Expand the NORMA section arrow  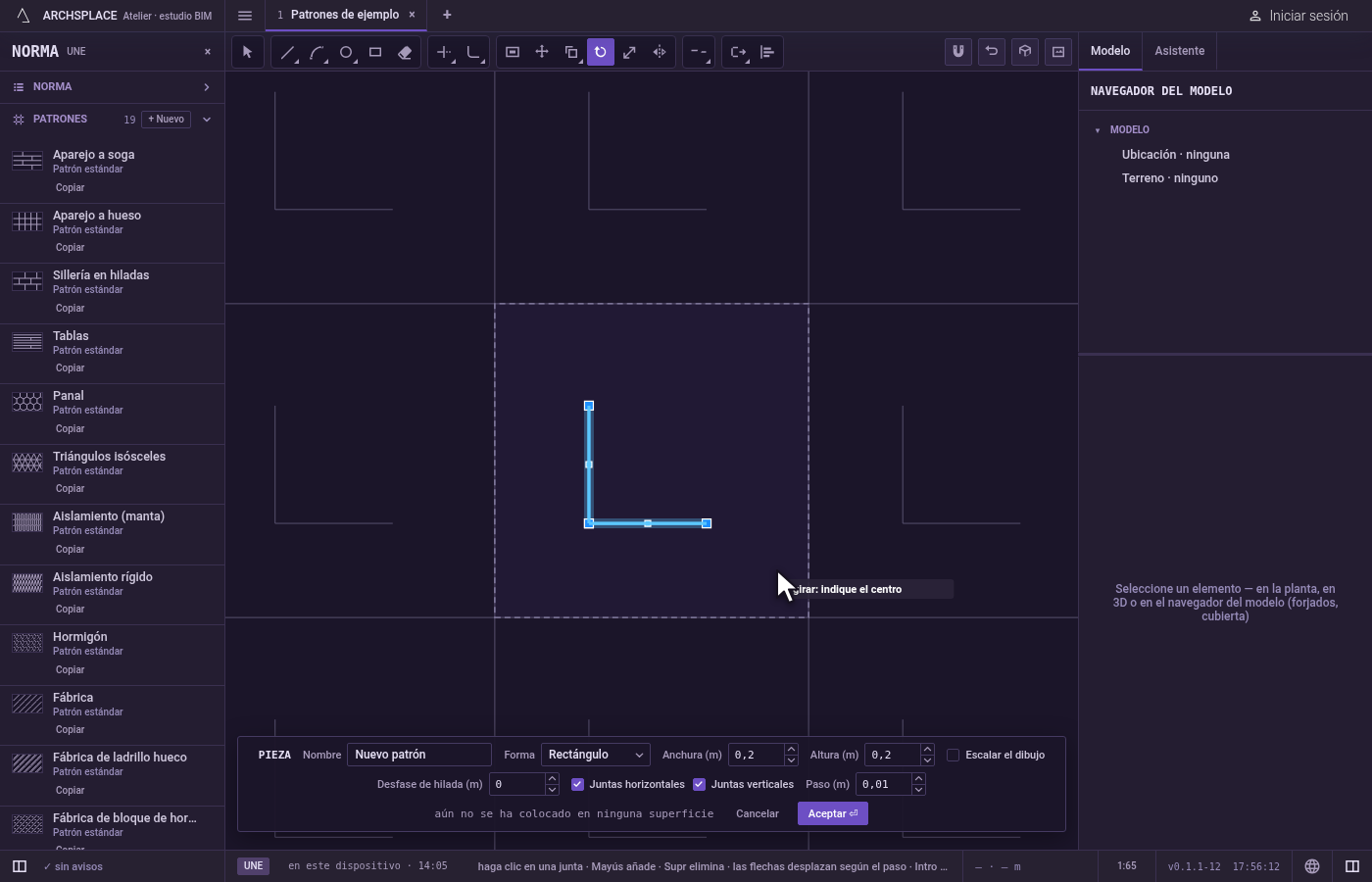pyautogui.click(x=207, y=87)
